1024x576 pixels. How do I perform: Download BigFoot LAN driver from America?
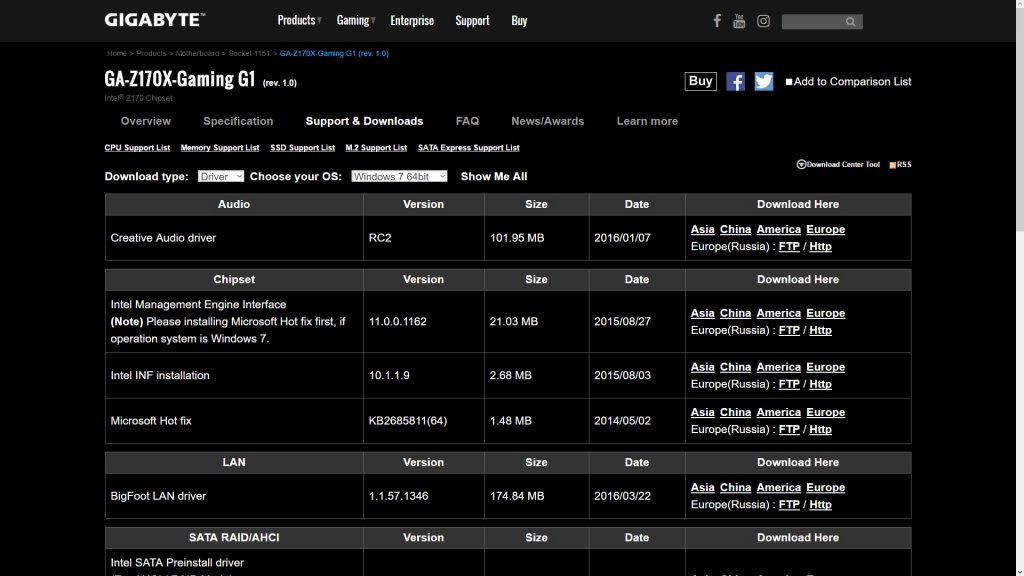[778, 487]
